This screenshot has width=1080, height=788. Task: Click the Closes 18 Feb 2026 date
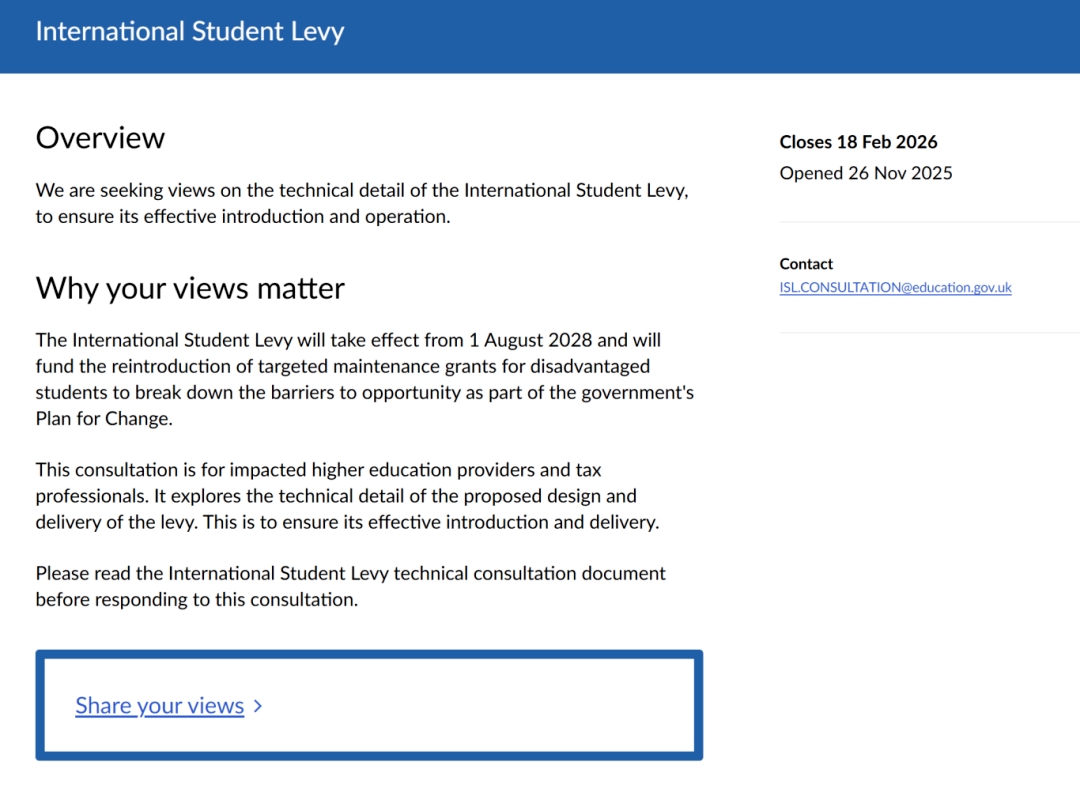(x=858, y=142)
